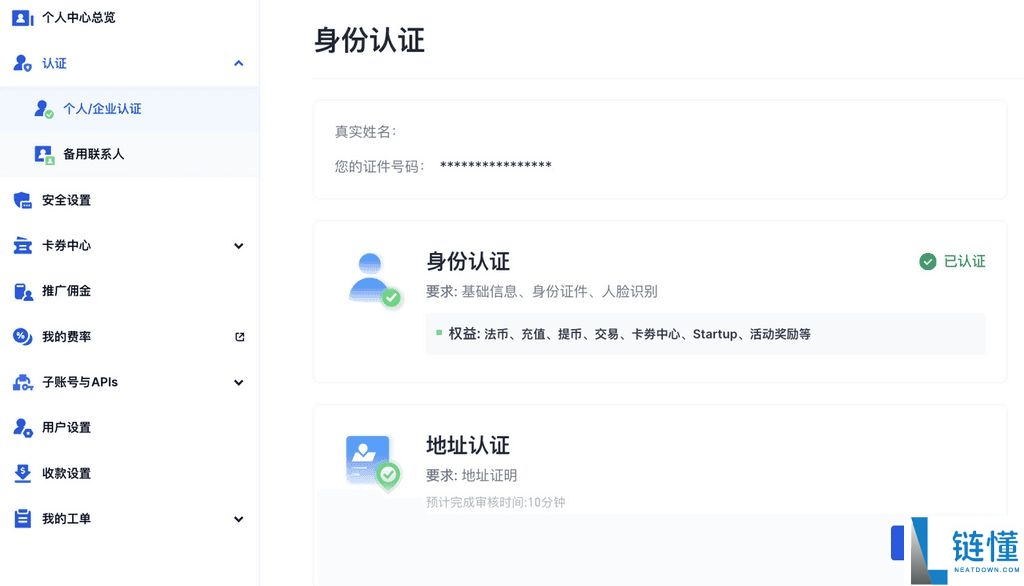Open 个人/企业认证 submenu item
Image resolution: width=1024 pixels, height=586 pixels.
tap(102, 109)
